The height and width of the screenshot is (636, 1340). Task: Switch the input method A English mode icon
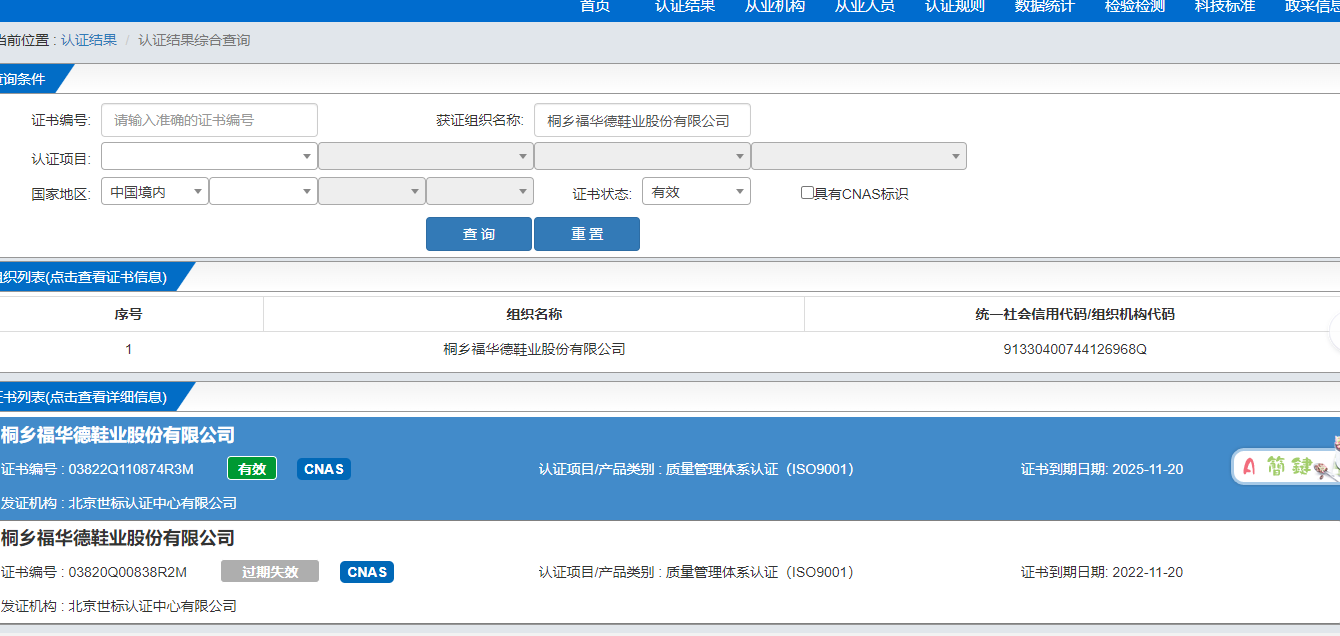click(1248, 467)
